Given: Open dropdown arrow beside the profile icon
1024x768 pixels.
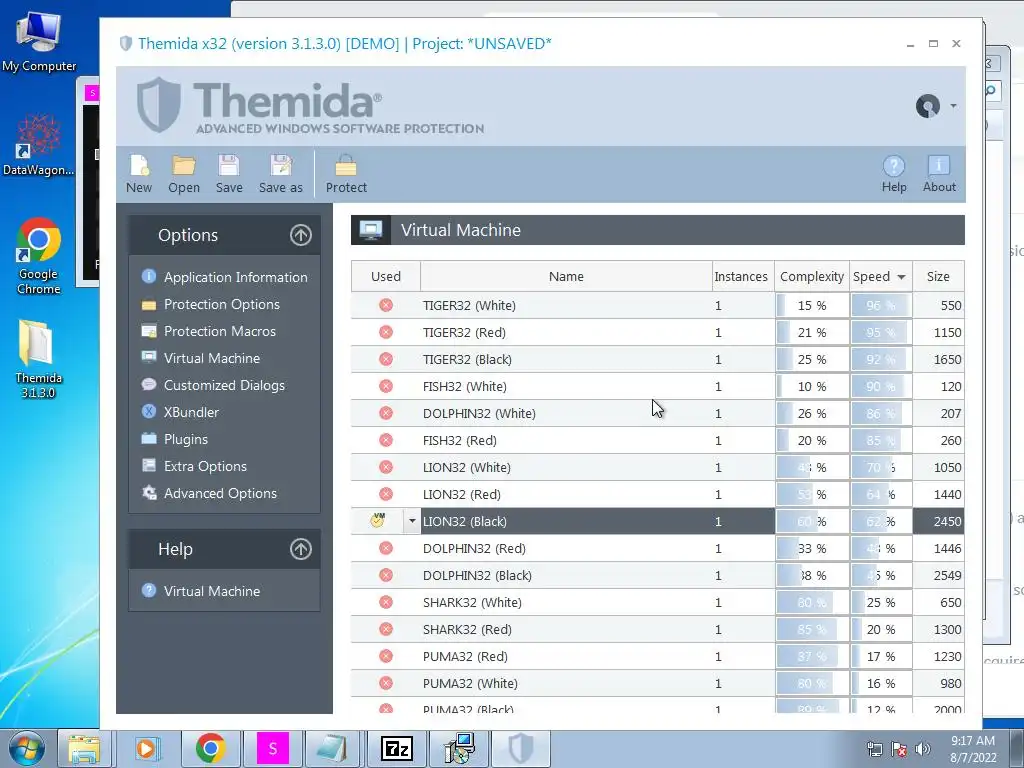Looking at the screenshot, I should [x=953, y=106].
